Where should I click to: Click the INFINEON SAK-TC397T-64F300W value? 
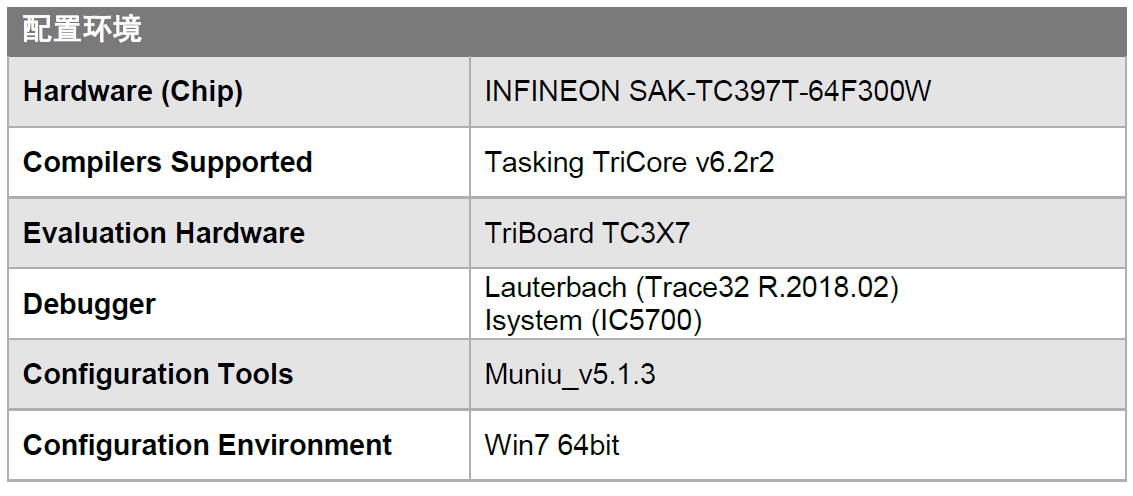pos(707,92)
